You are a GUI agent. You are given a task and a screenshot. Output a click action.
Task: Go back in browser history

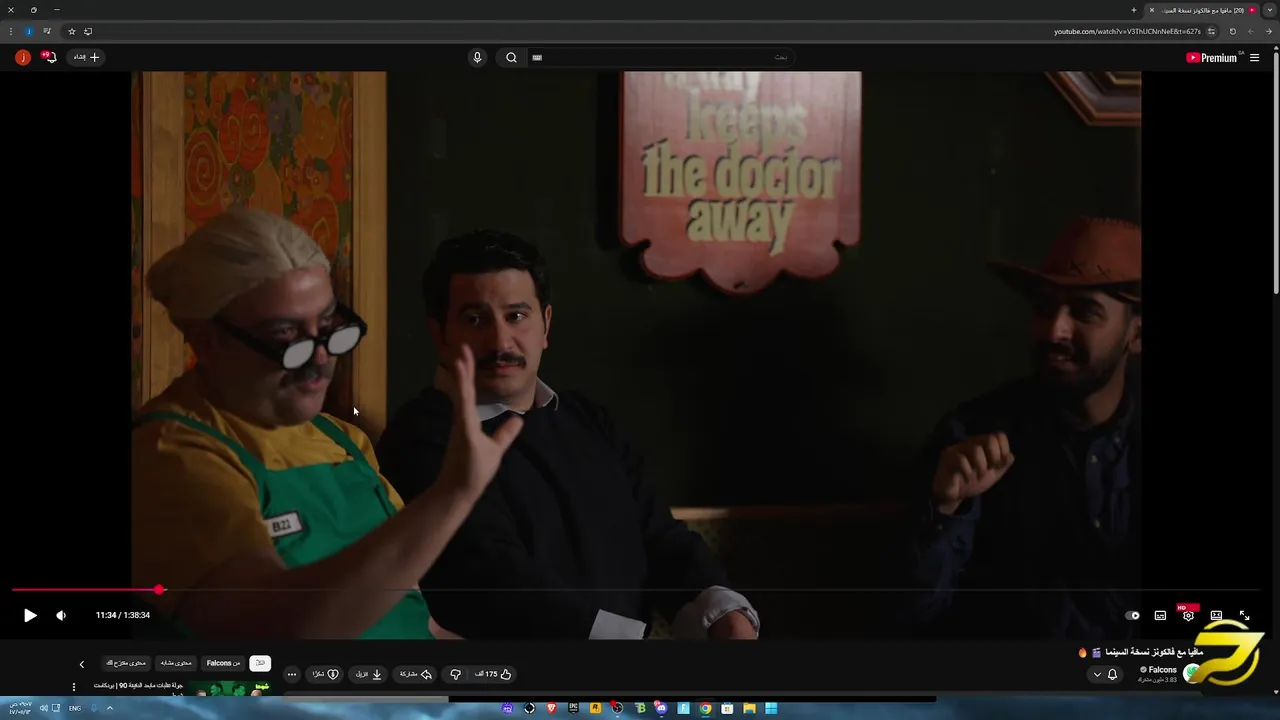tap(1268, 31)
